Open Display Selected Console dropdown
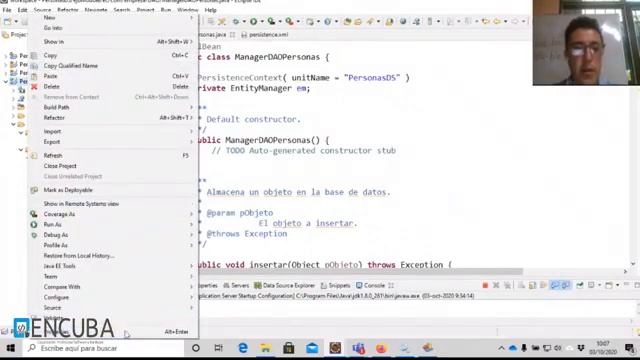 [599, 285]
